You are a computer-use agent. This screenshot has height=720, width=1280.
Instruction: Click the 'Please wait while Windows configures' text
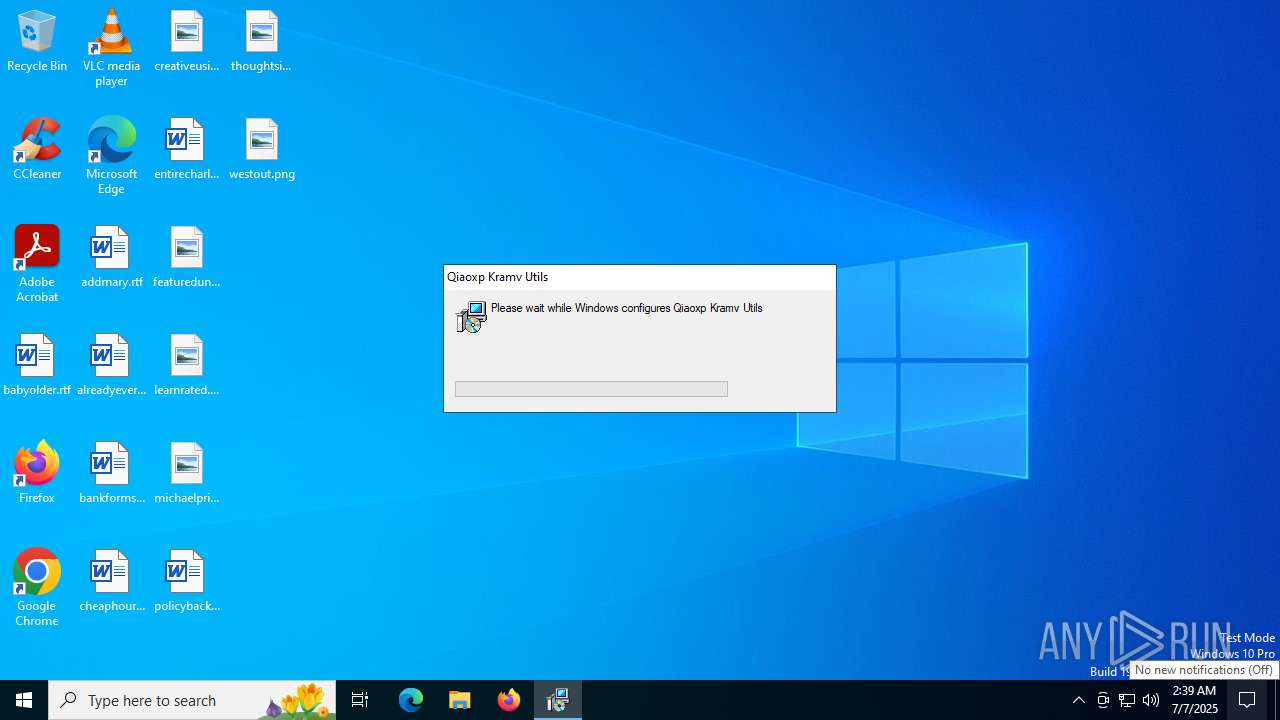click(x=627, y=308)
